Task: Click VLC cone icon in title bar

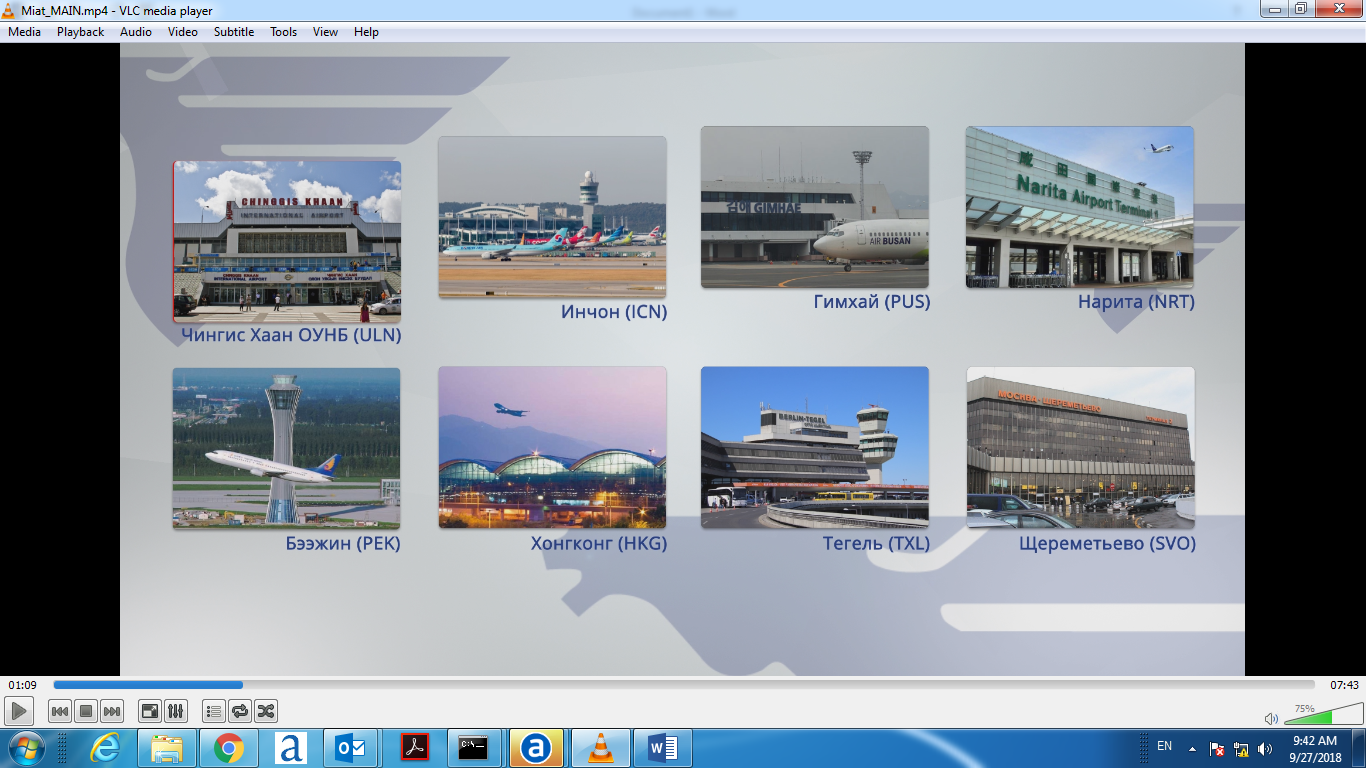Action: (x=10, y=9)
